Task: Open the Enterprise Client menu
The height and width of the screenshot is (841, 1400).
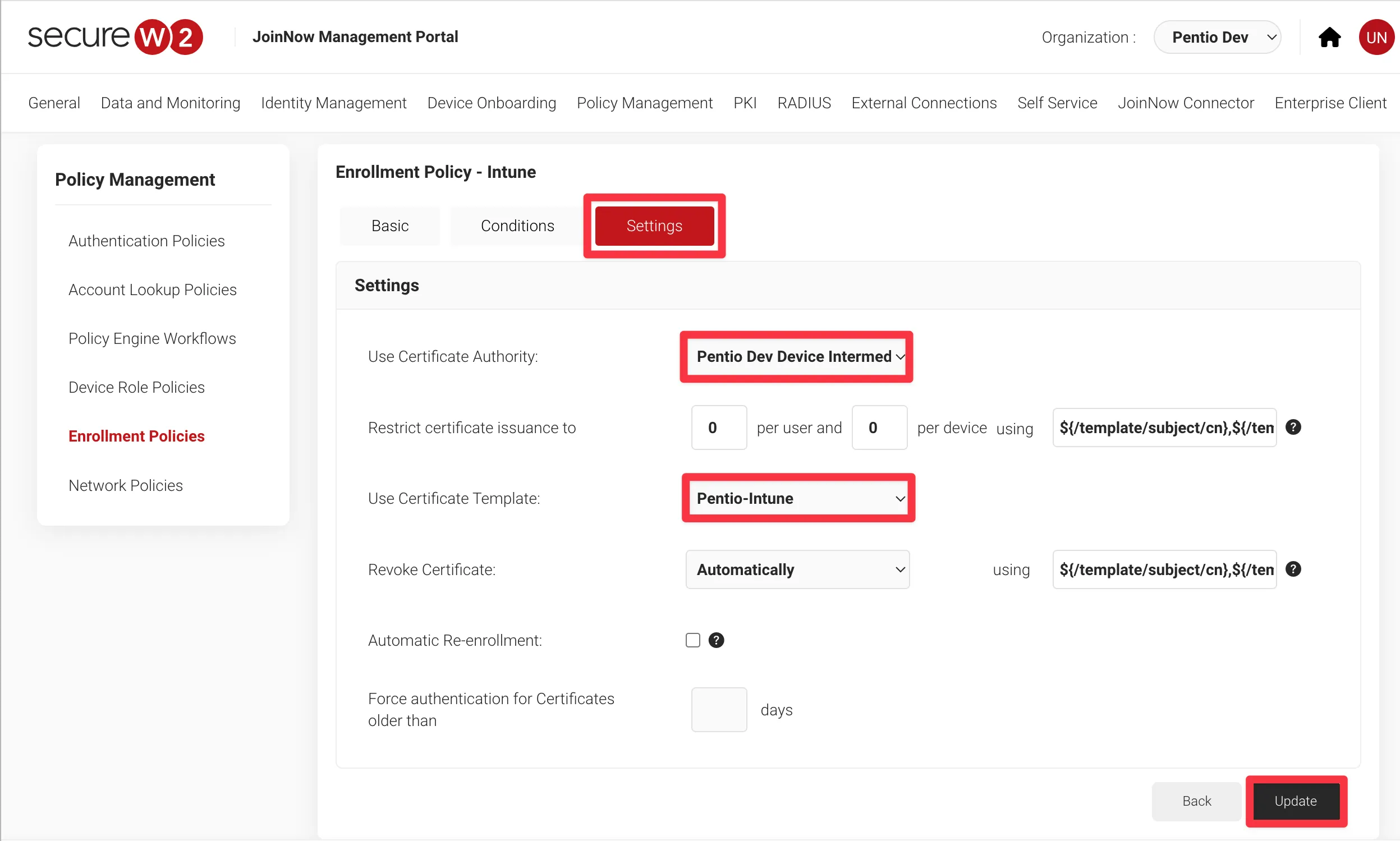Action: click(1330, 103)
